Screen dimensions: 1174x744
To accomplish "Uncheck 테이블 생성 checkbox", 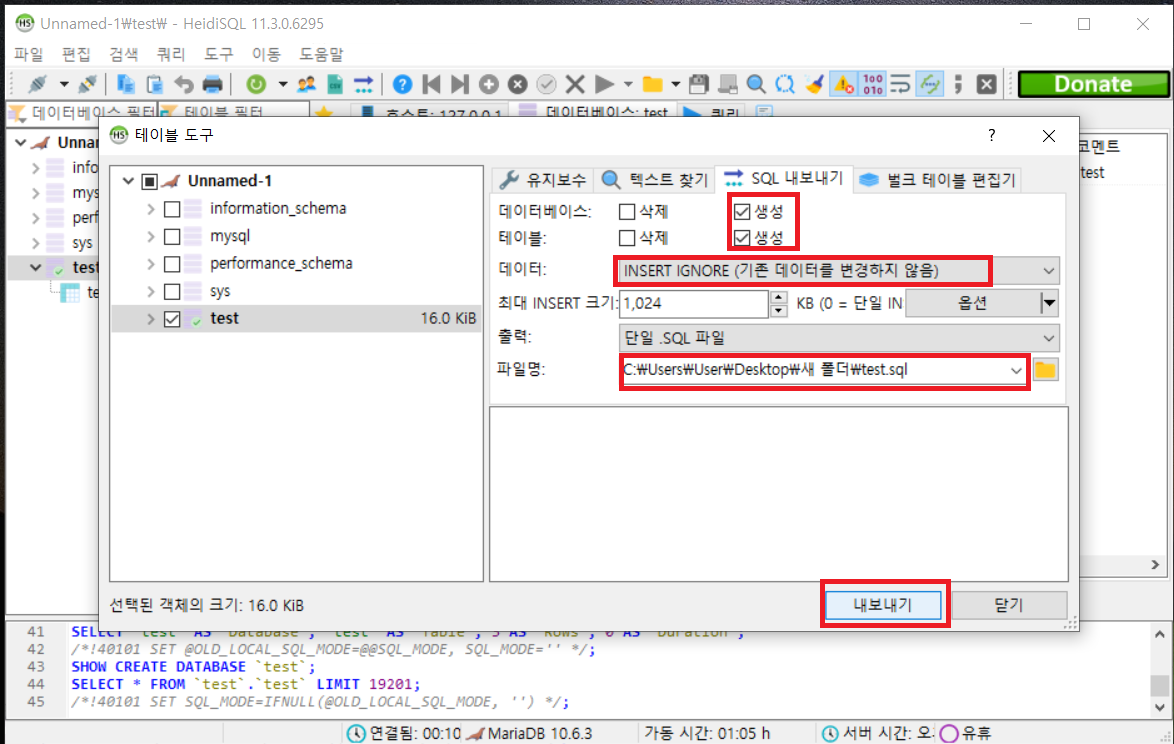I will [x=742, y=238].
